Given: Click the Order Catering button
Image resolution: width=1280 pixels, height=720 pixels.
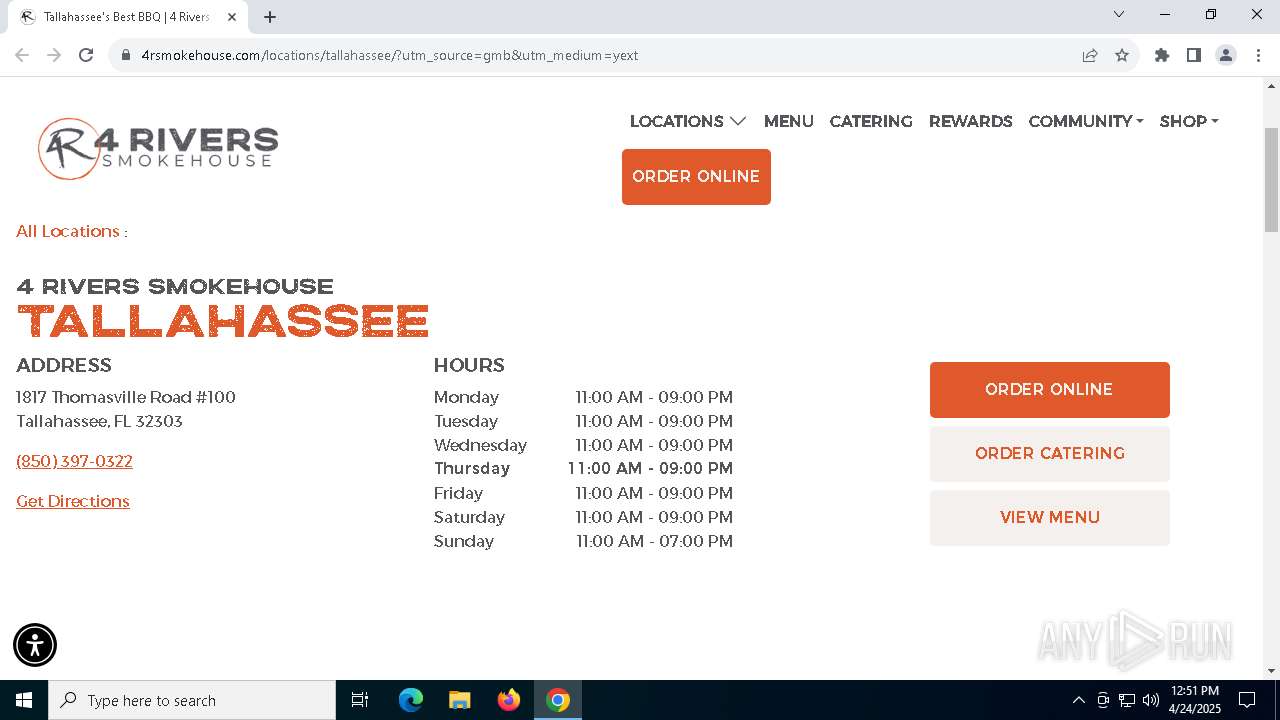Looking at the screenshot, I should 1050,454.
